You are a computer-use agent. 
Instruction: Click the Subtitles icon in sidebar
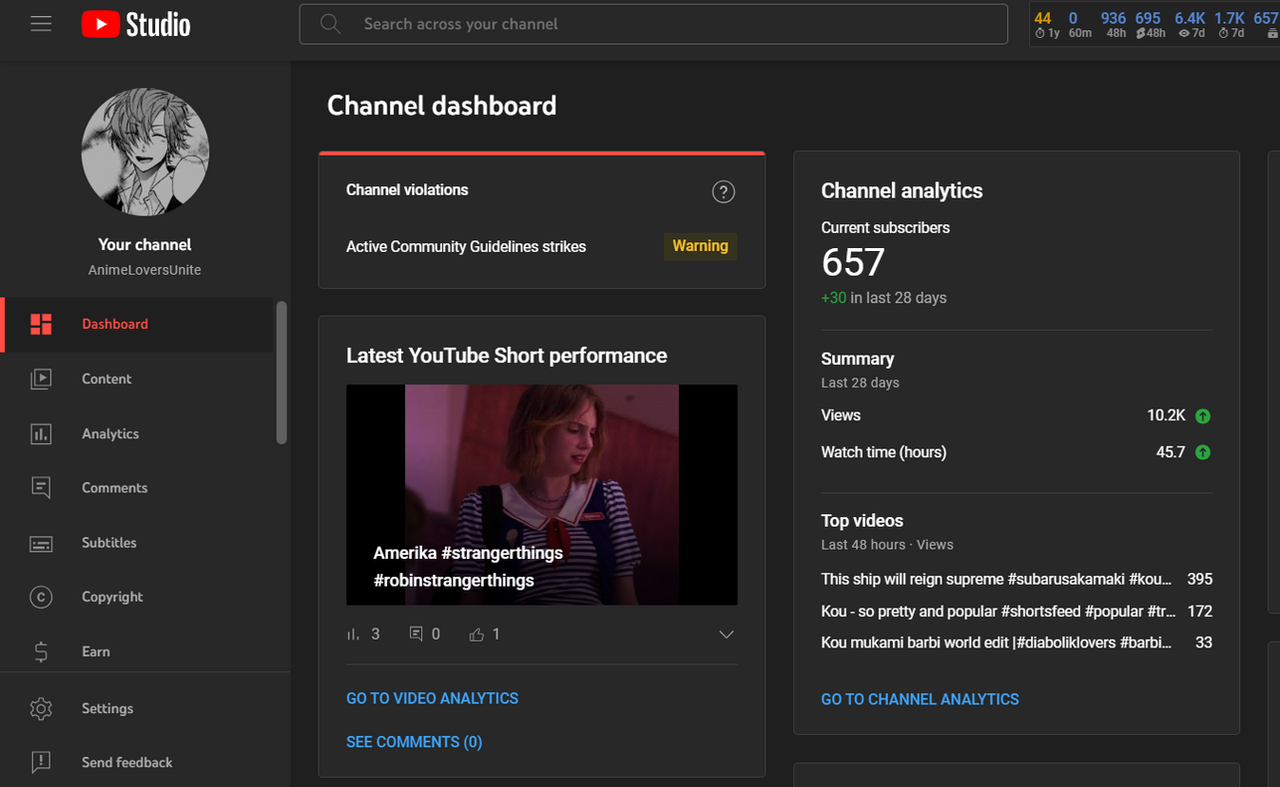tap(41, 543)
